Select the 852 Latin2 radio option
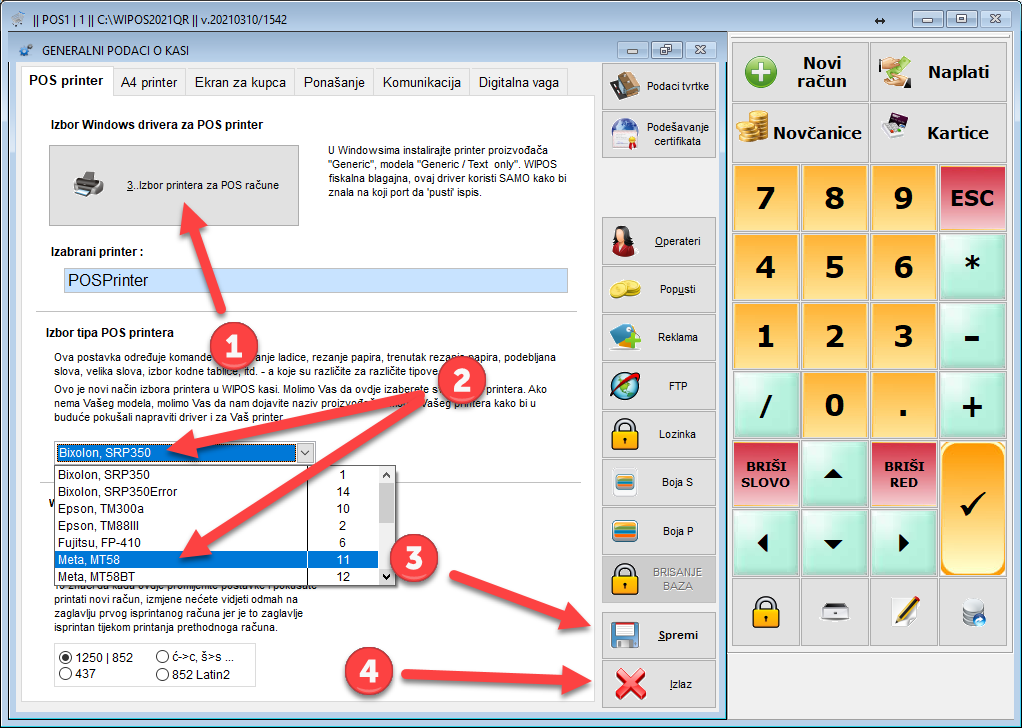The width and height of the screenshot is (1022, 728). pos(162,674)
